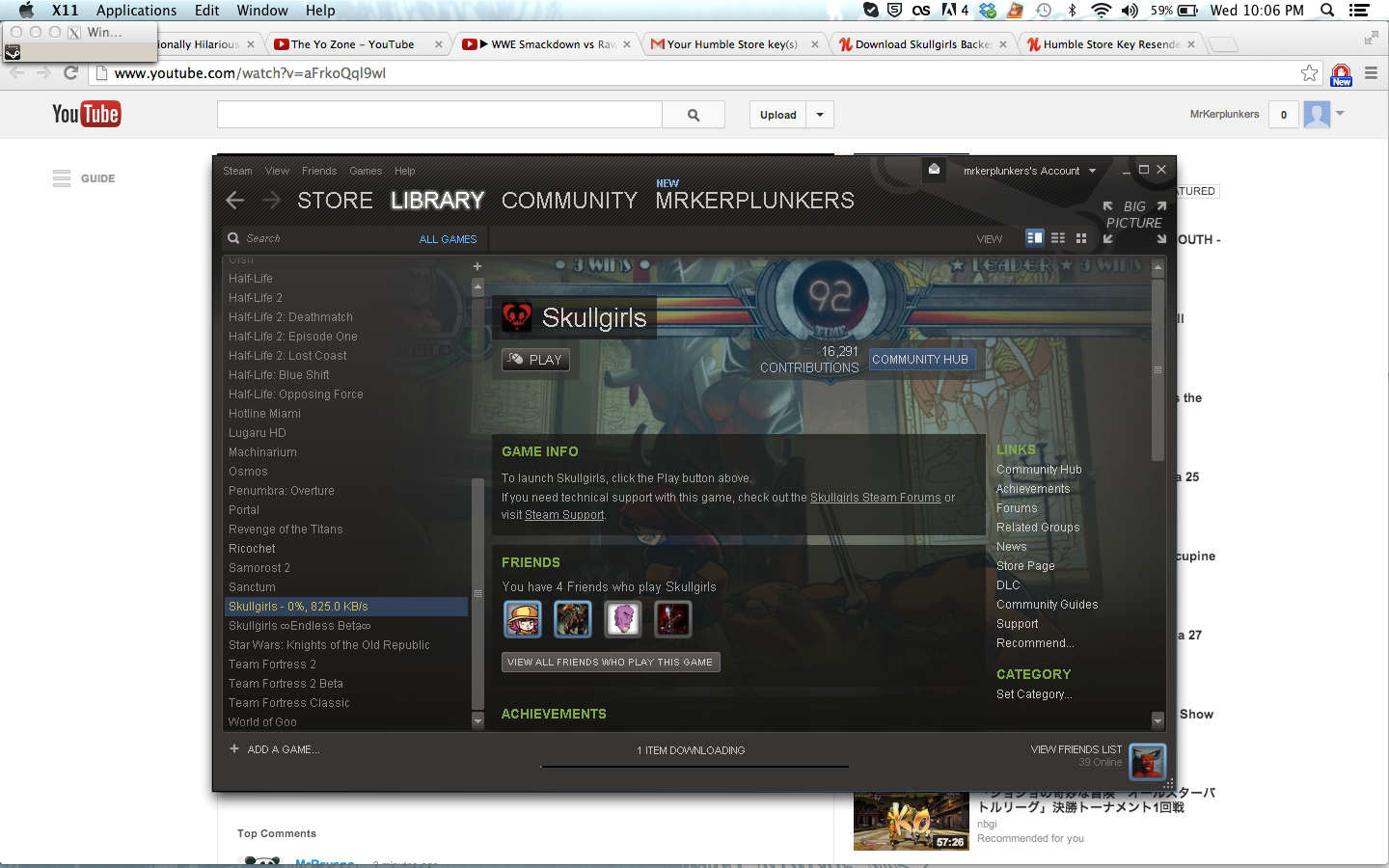Expand the mrkerplunkers's Account dropdown
The height and width of the screenshot is (868, 1389).
1029,171
